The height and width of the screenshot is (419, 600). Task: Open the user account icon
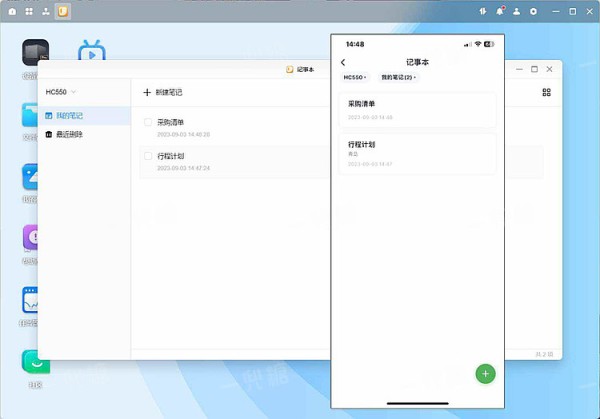pos(517,11)
